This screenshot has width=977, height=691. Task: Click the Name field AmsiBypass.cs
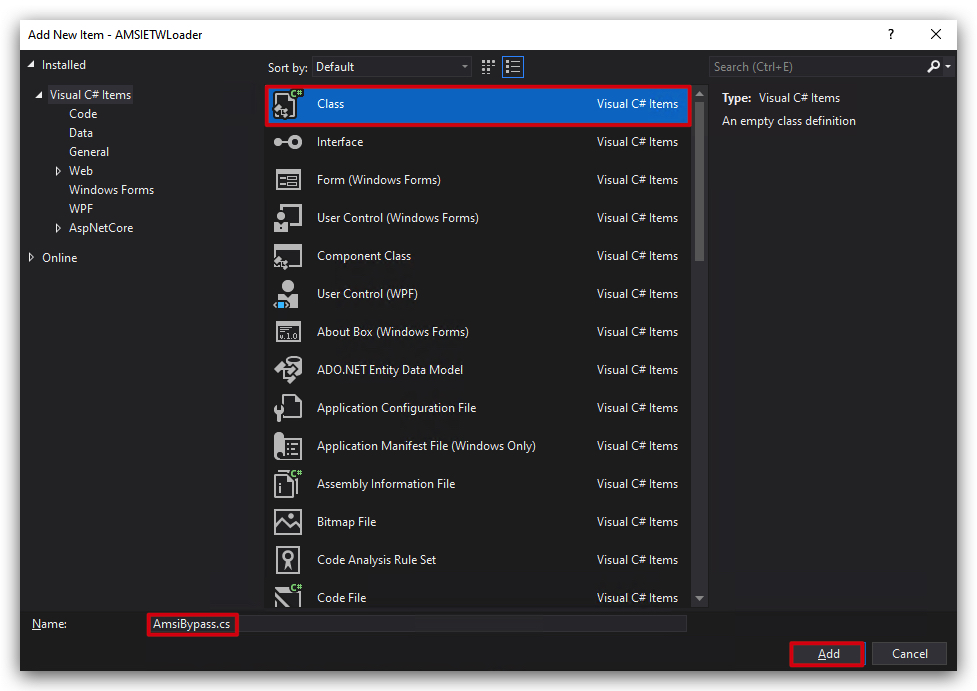417,624
